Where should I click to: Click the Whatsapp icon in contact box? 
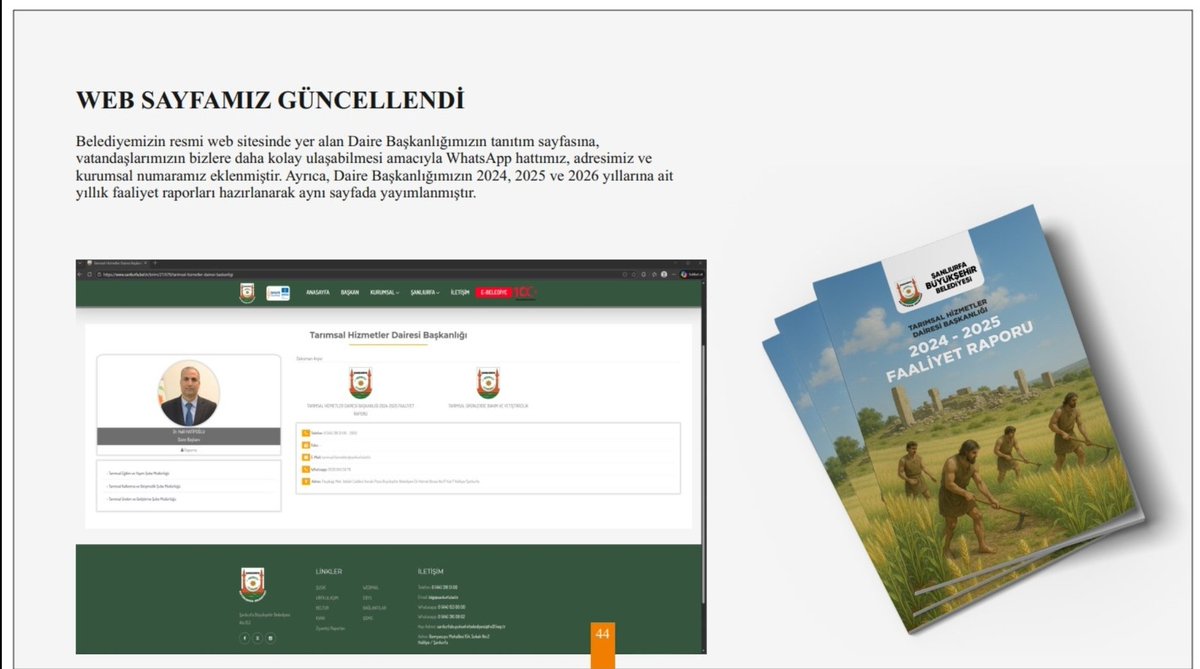[306, 469]
